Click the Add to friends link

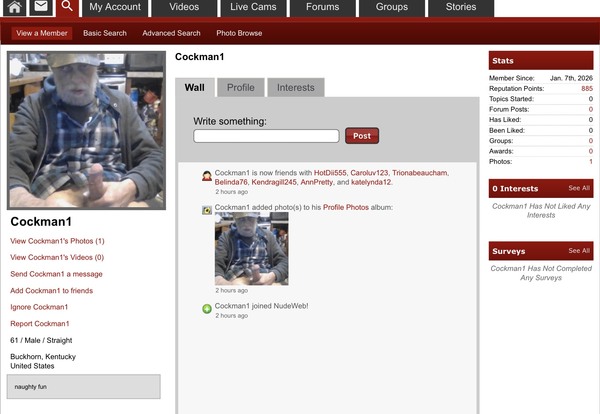coord(51,290)
